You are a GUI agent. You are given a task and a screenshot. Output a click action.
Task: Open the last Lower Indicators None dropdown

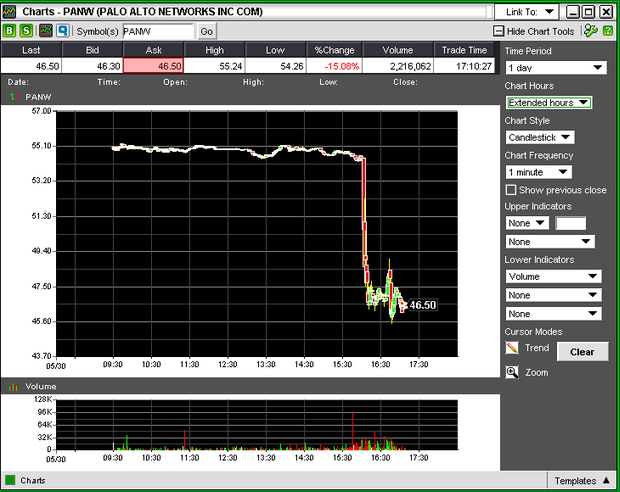pyautogui.click(x=554, y=314)
